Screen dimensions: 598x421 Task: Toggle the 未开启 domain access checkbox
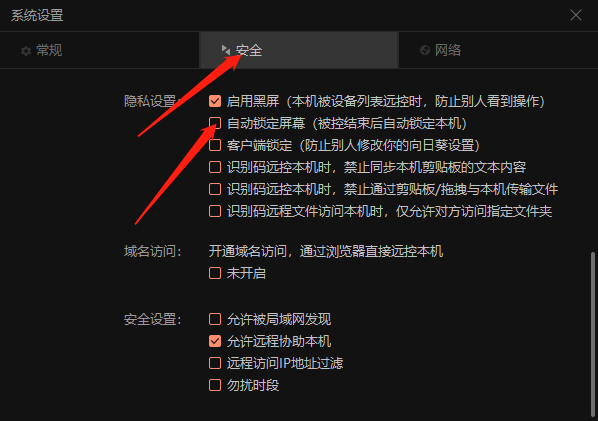[x=215, y=273]
